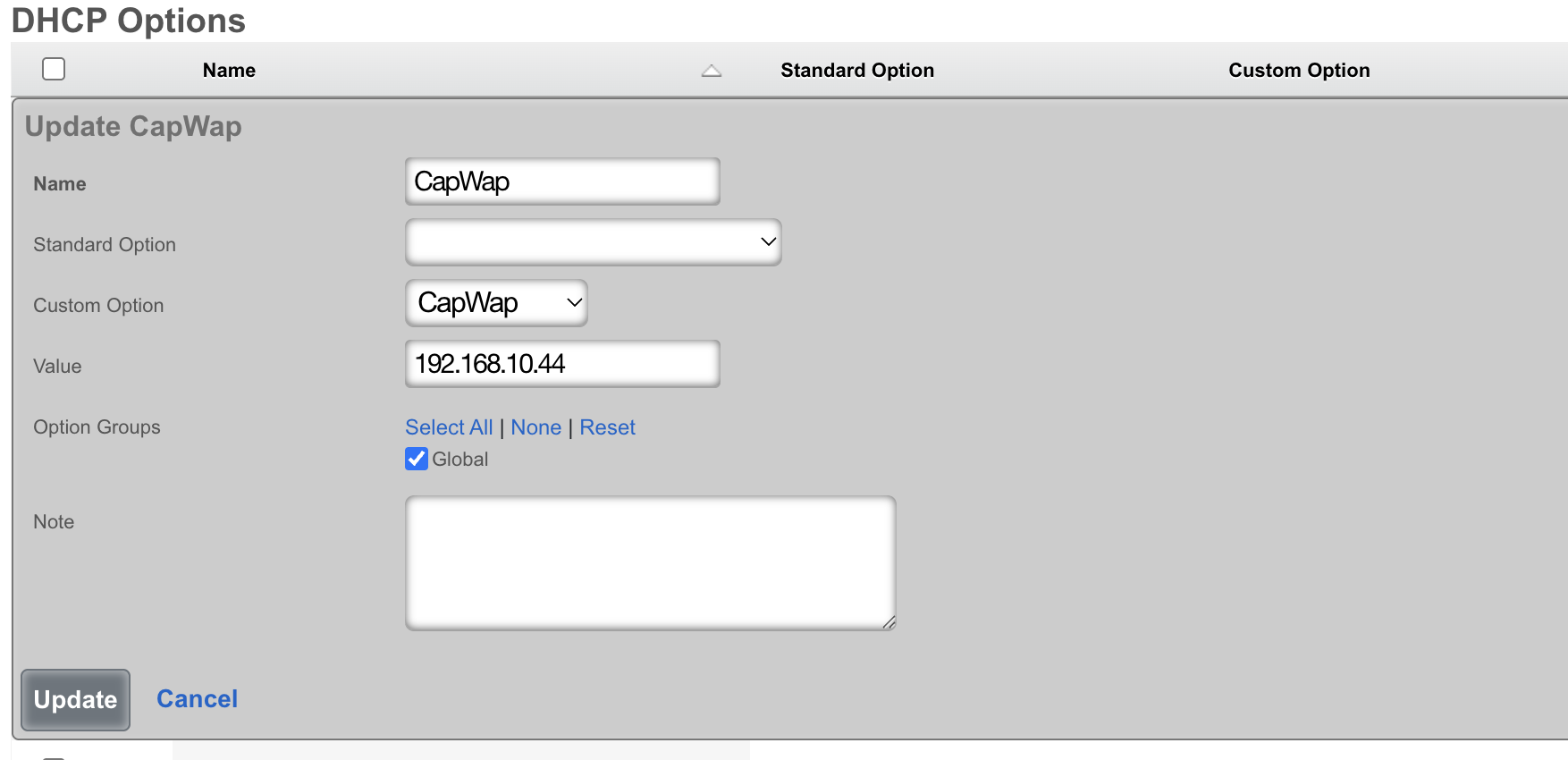Open the Standard Option dropdown
Image resolution: width=1568 pixels, height=760 pixels.
593,241
